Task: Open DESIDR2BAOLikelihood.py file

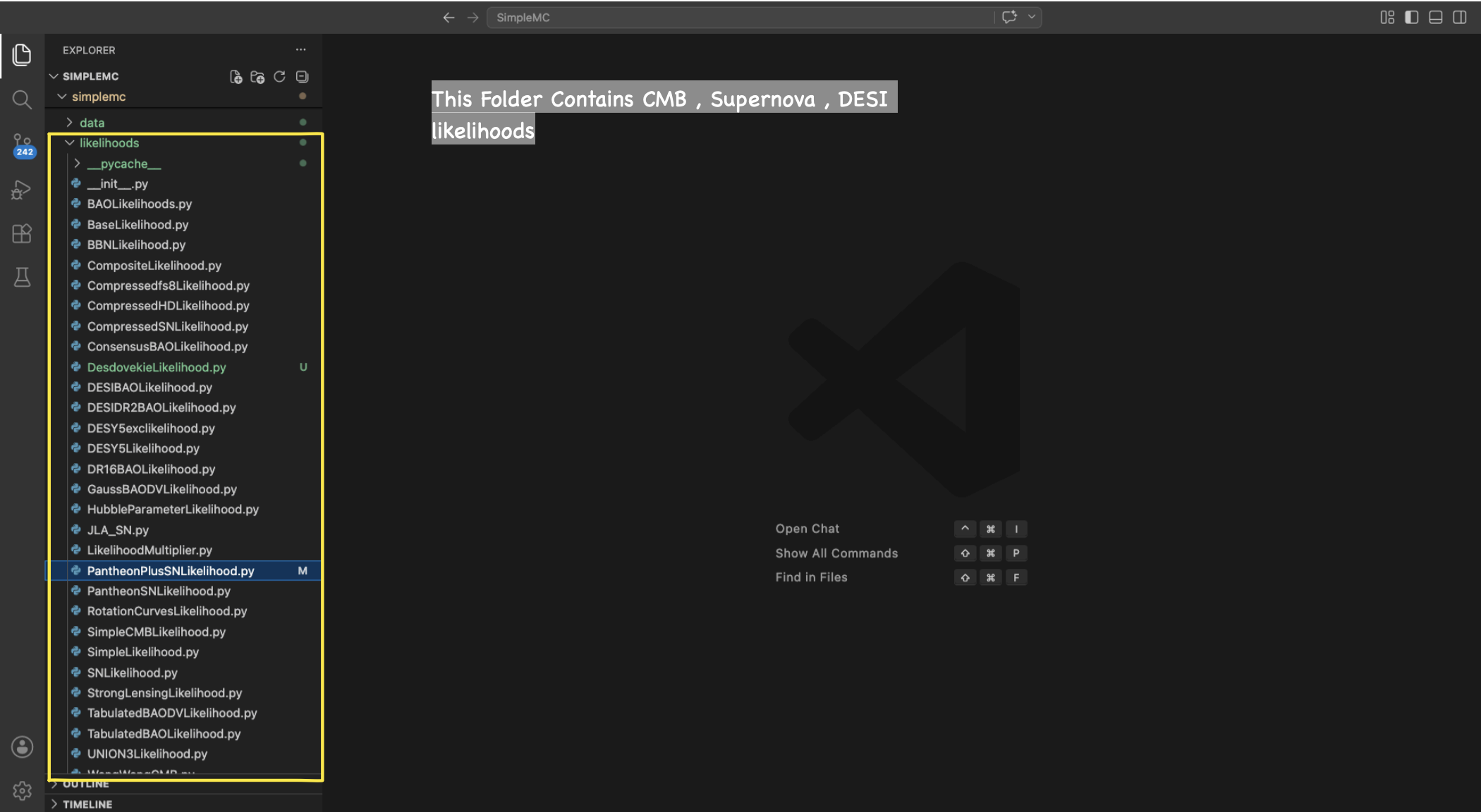Action: coord(185,408)
